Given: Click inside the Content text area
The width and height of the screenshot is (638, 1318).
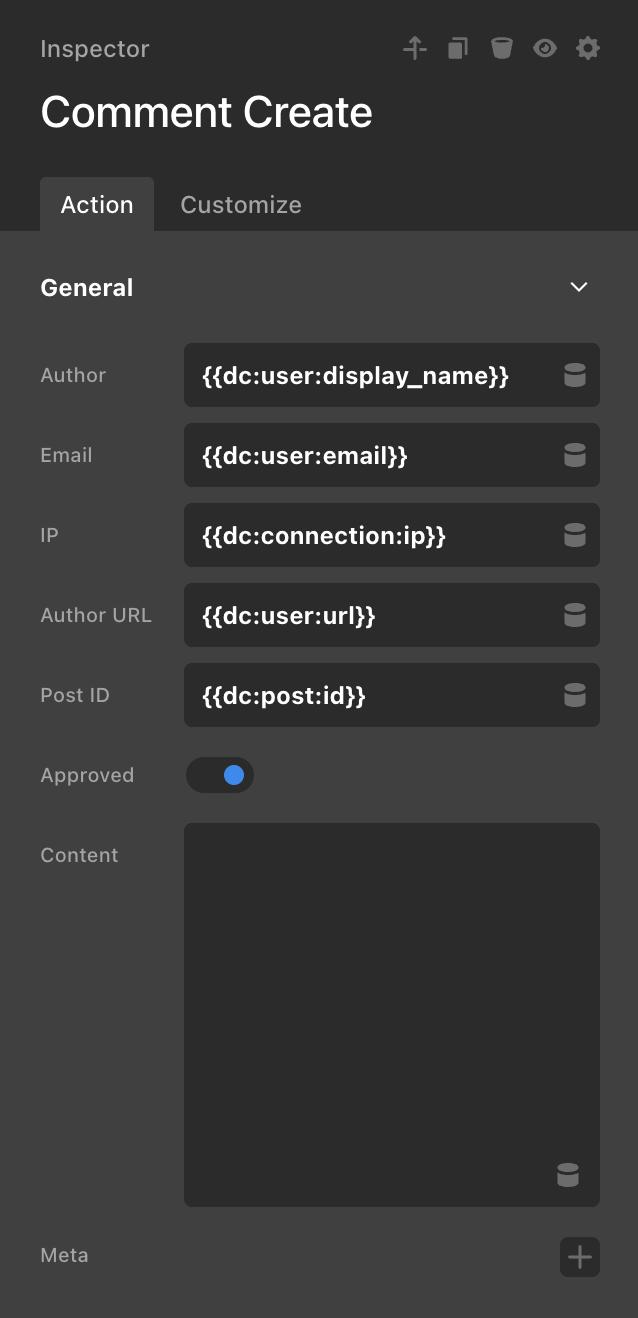Looking at the screenshot, I should [390, 1000].
